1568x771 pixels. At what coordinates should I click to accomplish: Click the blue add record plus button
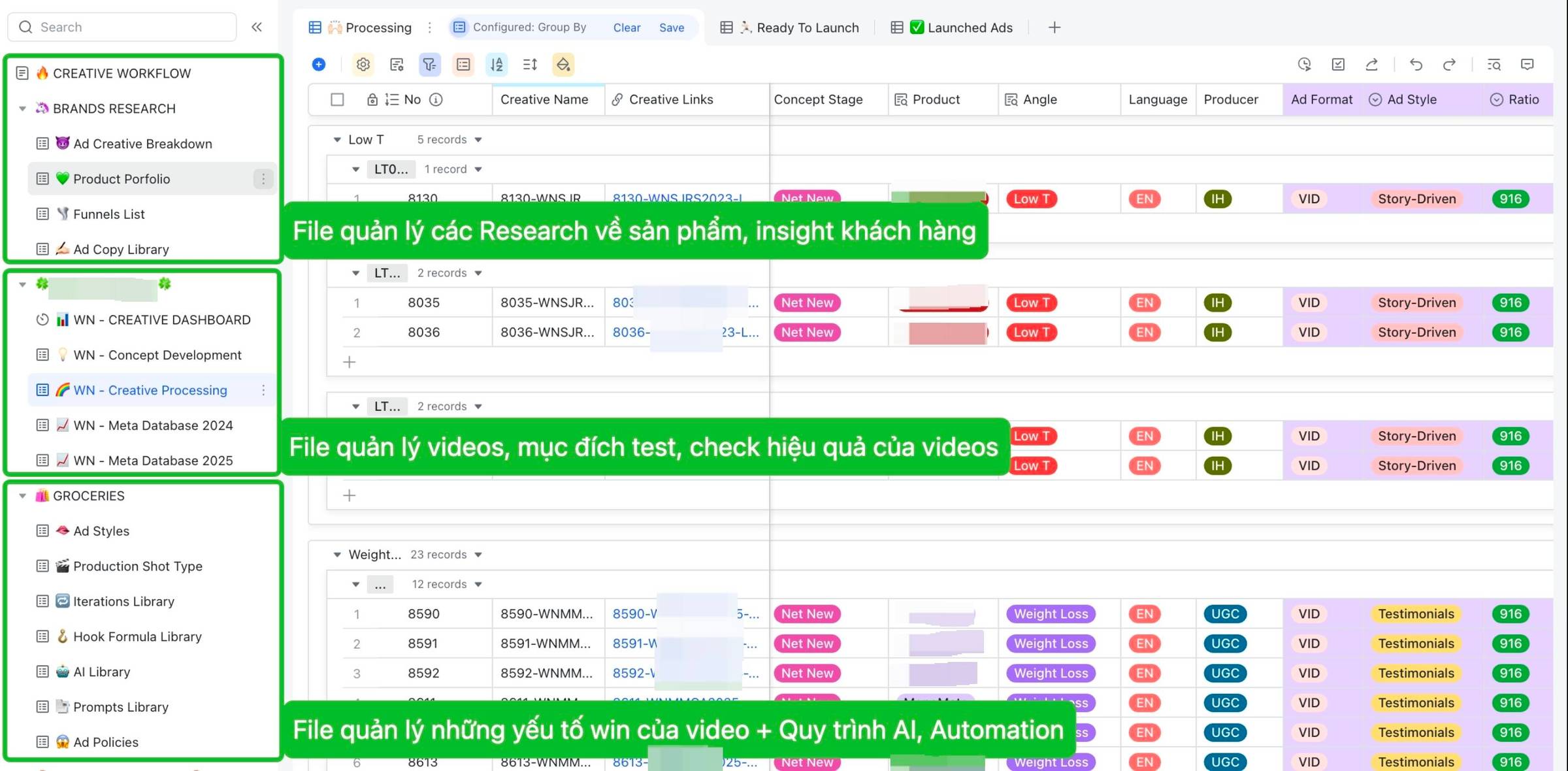(x=319, y=64)
